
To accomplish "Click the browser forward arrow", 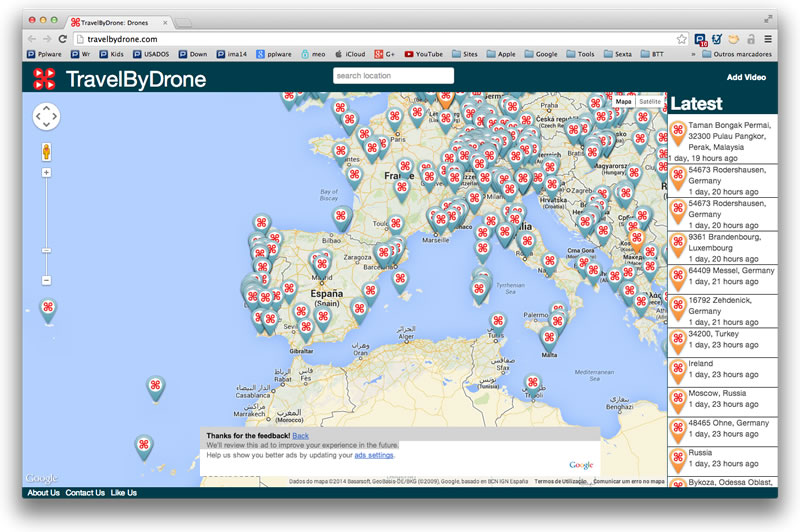I will (x=47, y=39).
